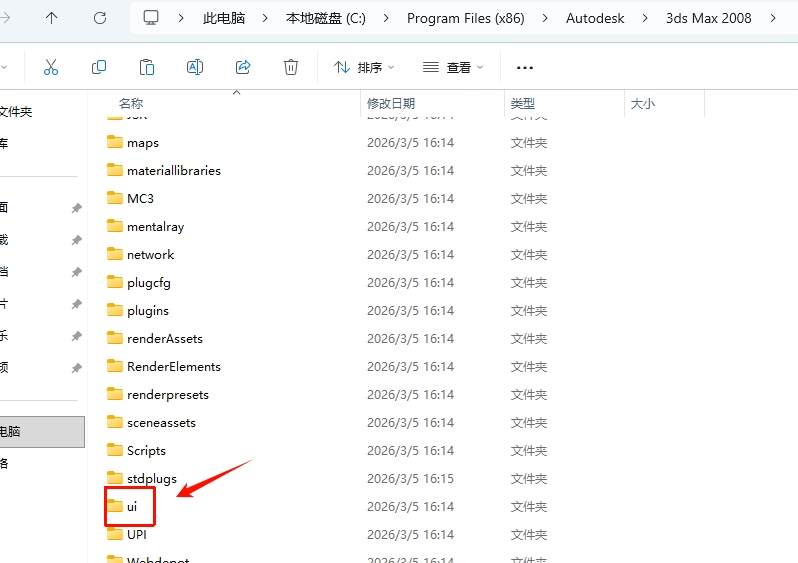The height and width of the screenshot is (563, 798).
Task: Click the Share icon in toolbar
Action: coord(243,67)
